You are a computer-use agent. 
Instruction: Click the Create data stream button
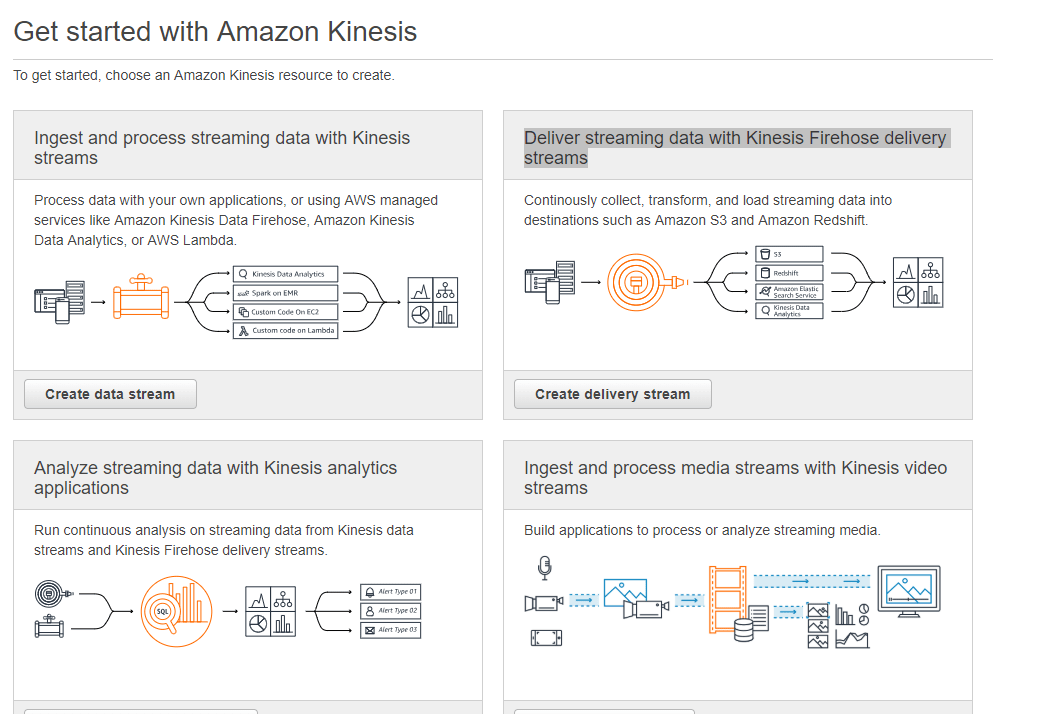tap(110, 394)
